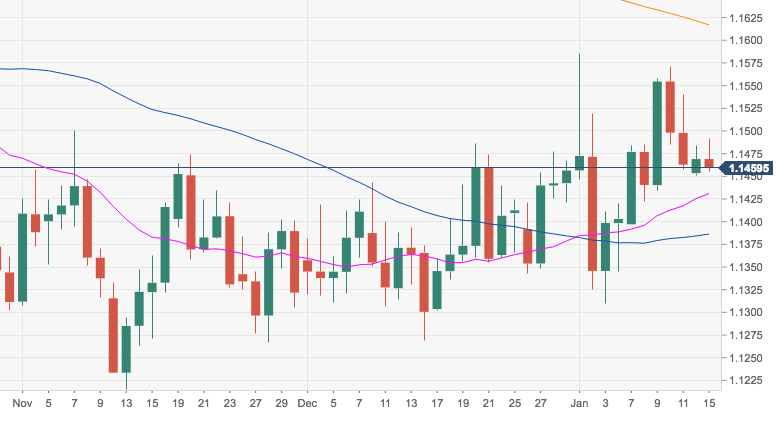The height and width of the screenshot is (422, 780).
Task: Click the 1.1525 price axis label
Action: (x=746, y=108)
